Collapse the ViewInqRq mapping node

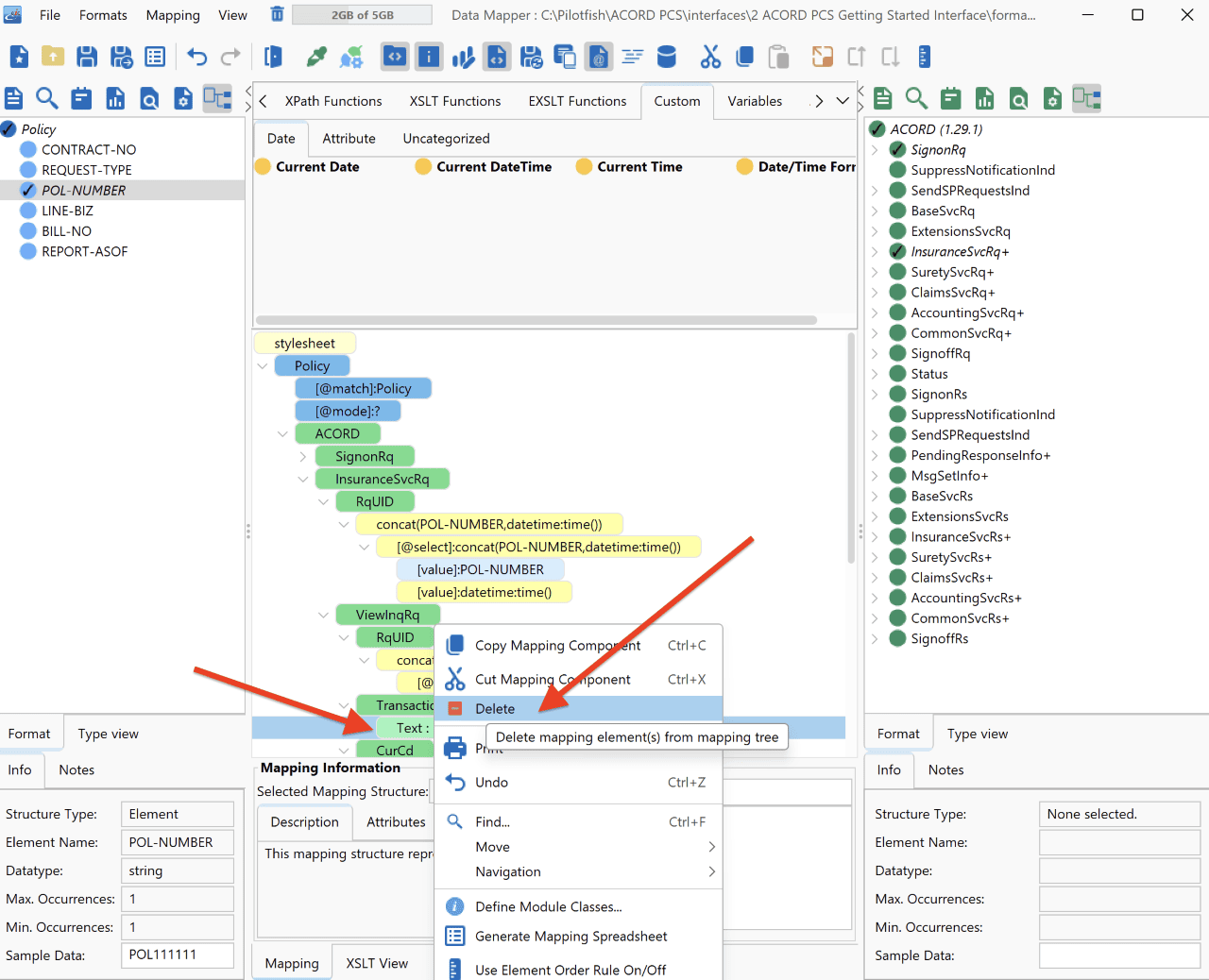click(x=323, y=616)
